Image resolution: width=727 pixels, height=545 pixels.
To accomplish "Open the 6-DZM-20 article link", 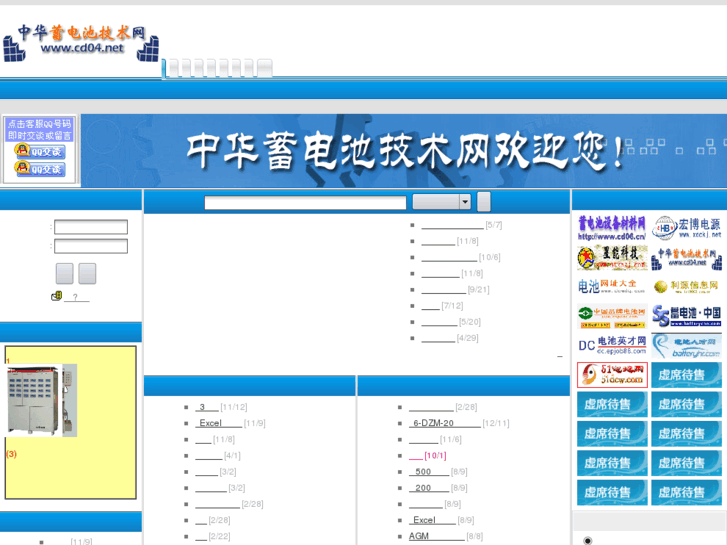I will tap(445, 423).
